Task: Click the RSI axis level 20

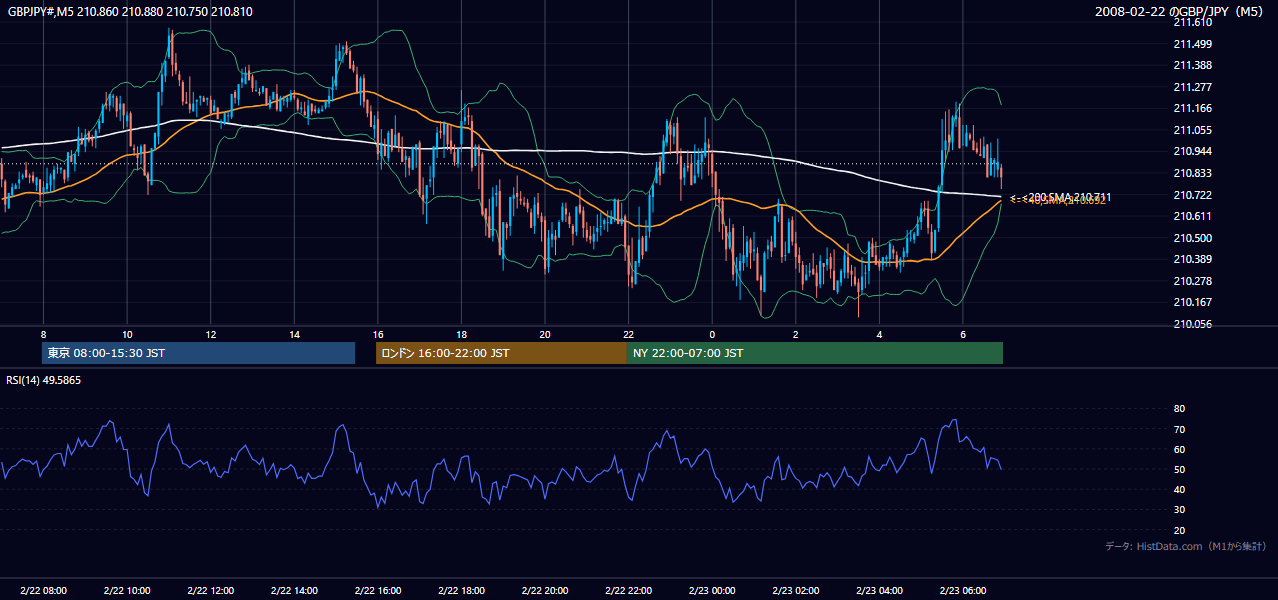Action: click(1180, 530)
